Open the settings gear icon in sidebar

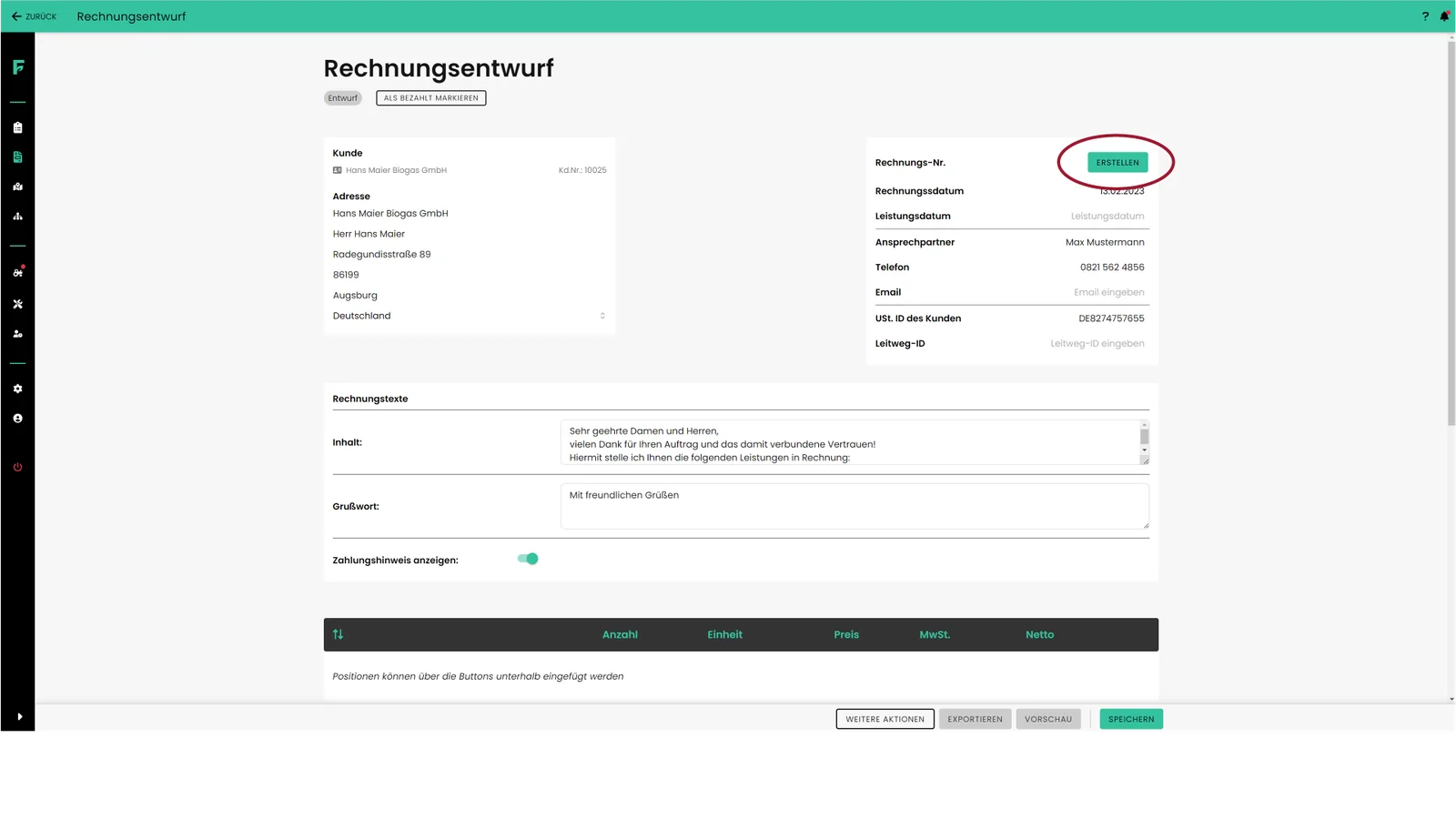point(17,389)
